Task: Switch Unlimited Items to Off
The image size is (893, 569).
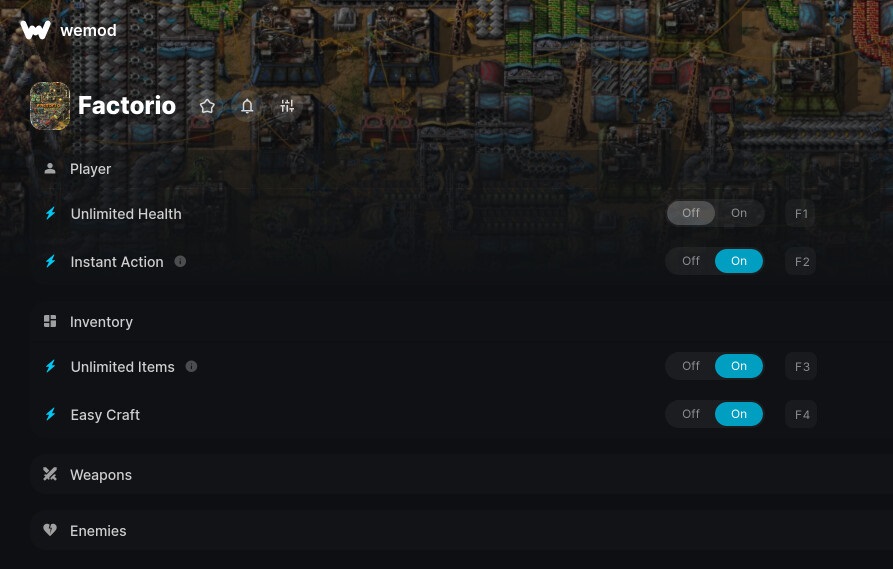Action: (691, 366)
